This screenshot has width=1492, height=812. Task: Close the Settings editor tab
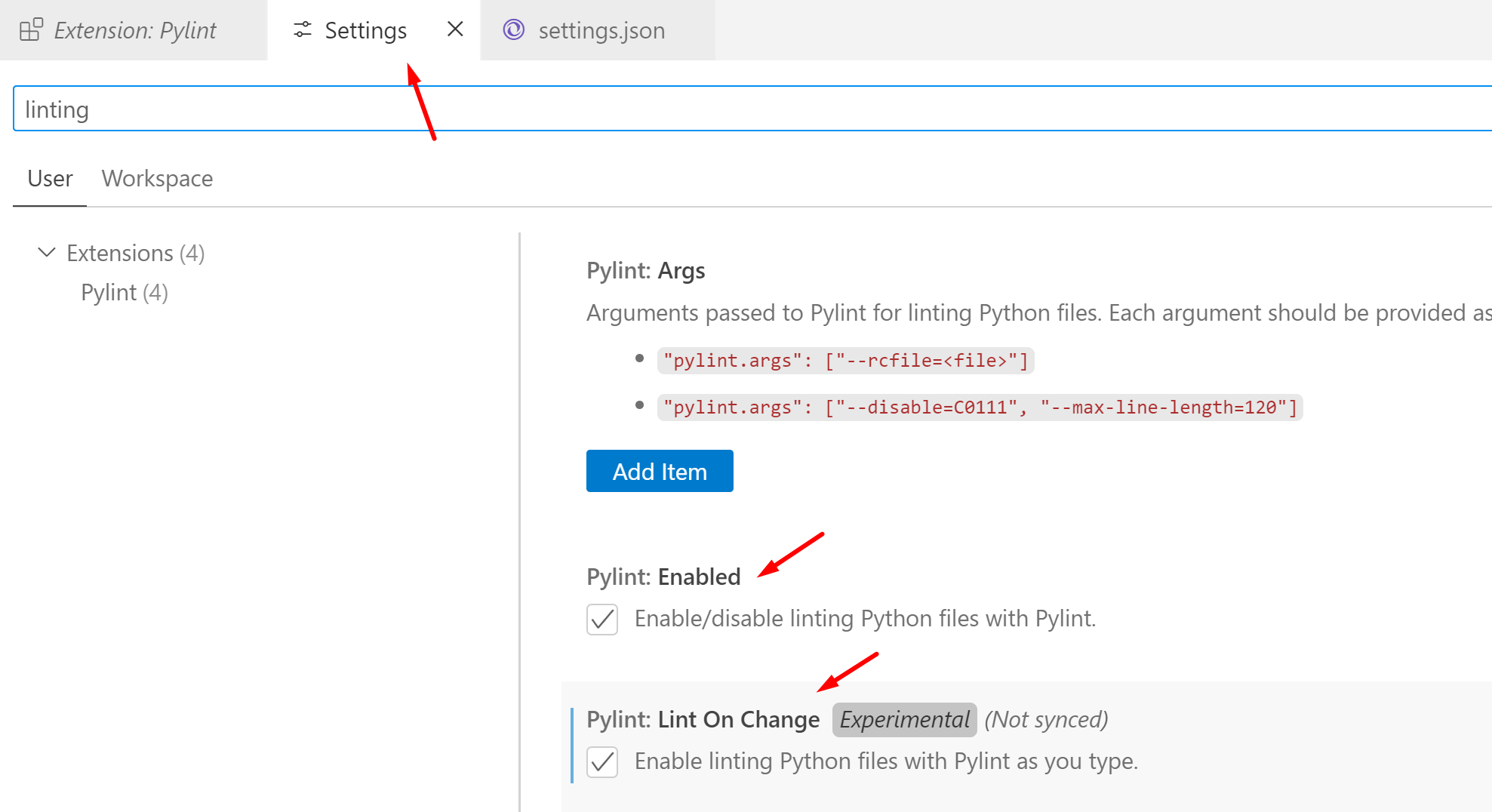(x=455, y=29)
